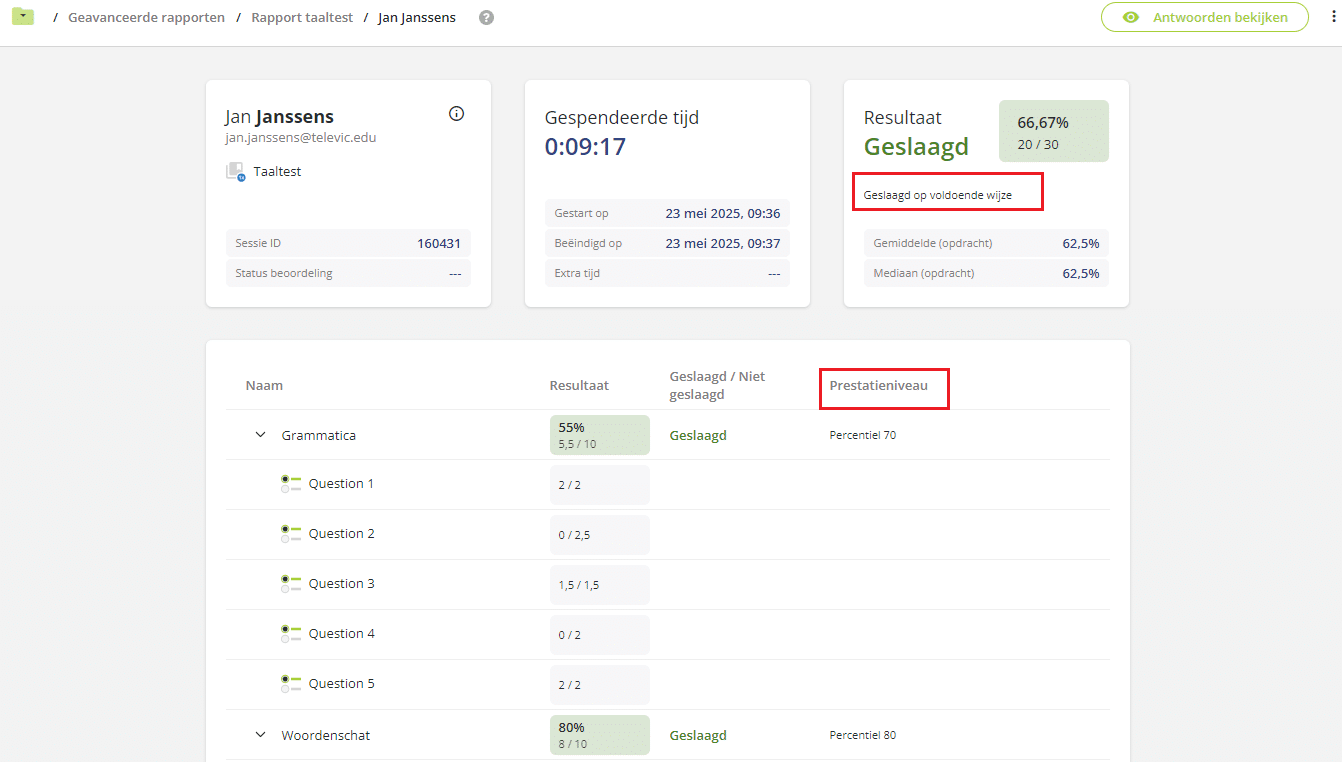Click the spent time 0:09:17

pyautogui.click(x=585, y=147)
